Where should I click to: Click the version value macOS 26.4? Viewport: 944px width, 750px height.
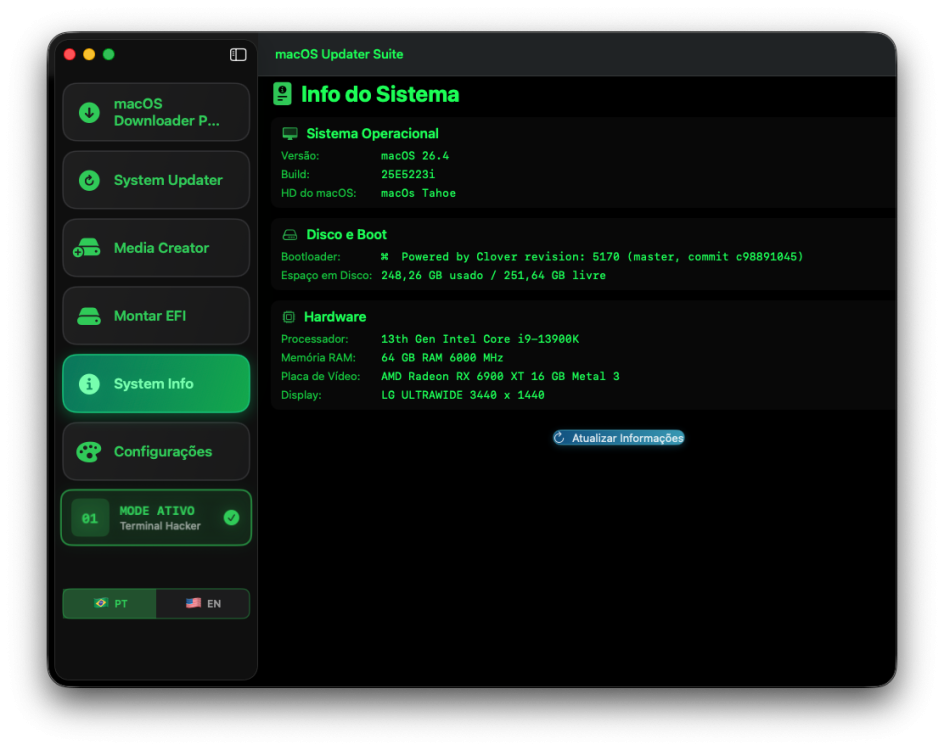(415, 156)
